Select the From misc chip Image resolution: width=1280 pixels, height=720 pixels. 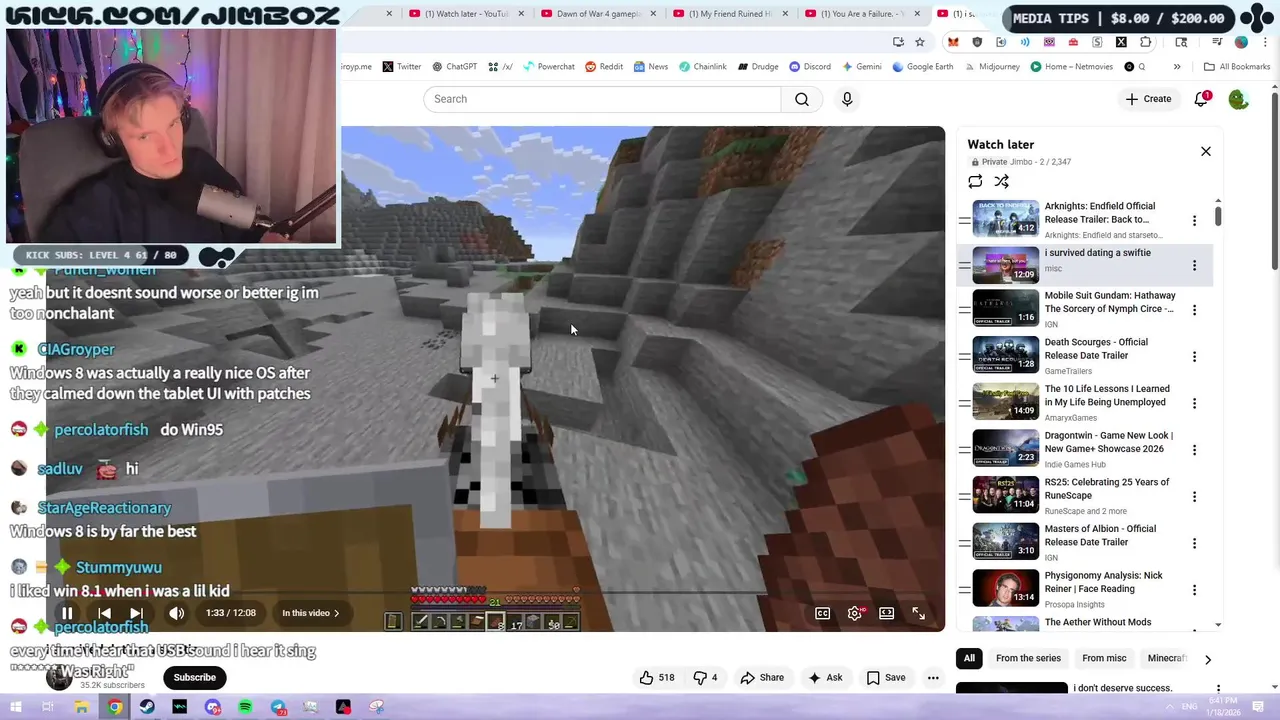pyautogui.click(x=1104, y=658)
